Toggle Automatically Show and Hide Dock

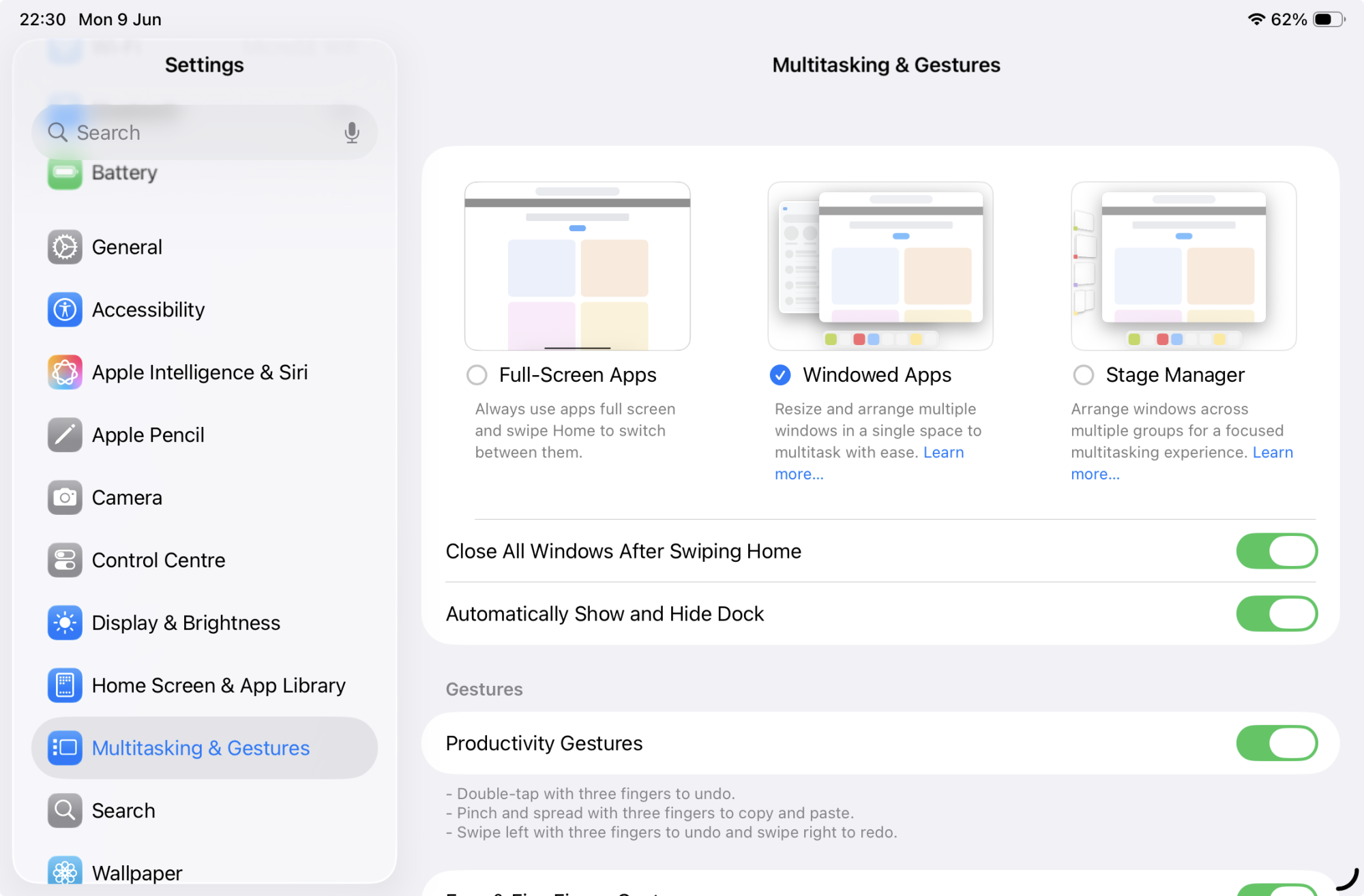tap(1276, 614)
